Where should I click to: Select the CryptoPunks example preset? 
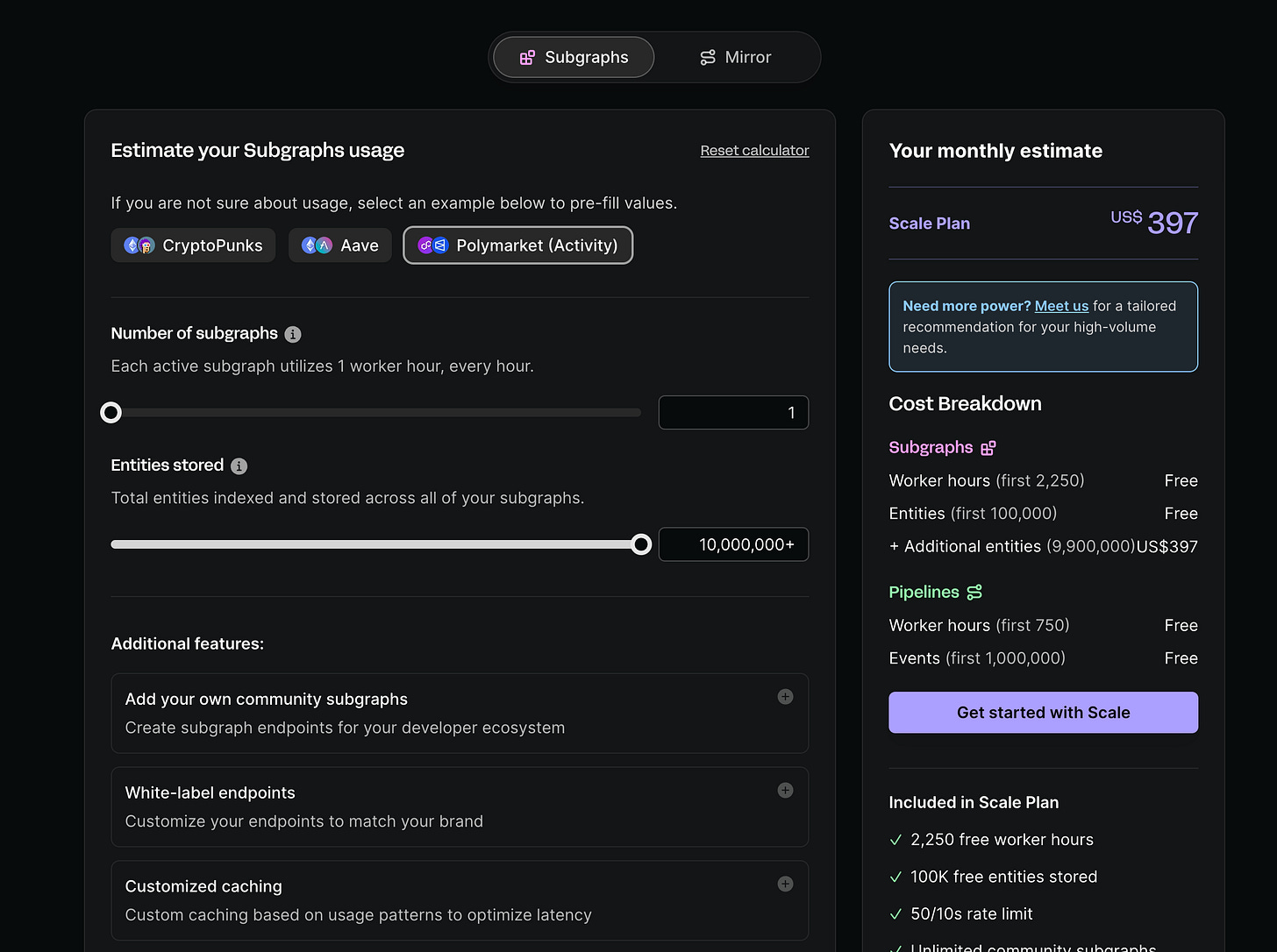(x=193, y=245)
